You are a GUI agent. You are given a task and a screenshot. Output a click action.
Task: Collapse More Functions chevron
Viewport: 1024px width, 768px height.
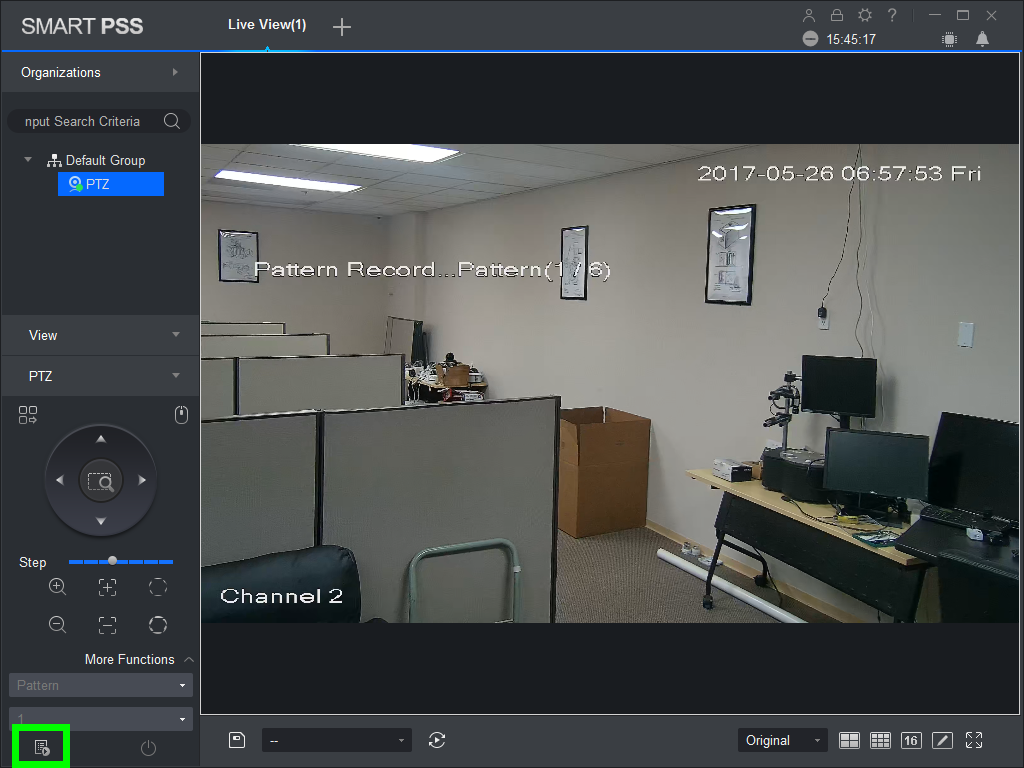189,660
